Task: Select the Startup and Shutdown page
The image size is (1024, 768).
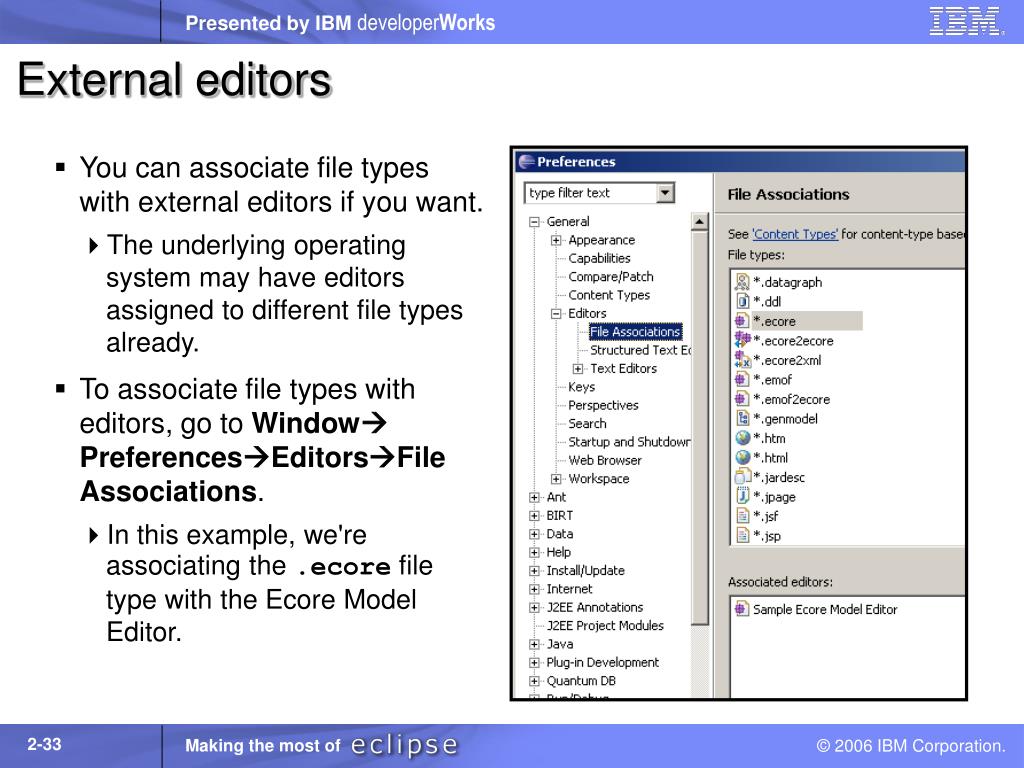Action: [x=629, y=441]
